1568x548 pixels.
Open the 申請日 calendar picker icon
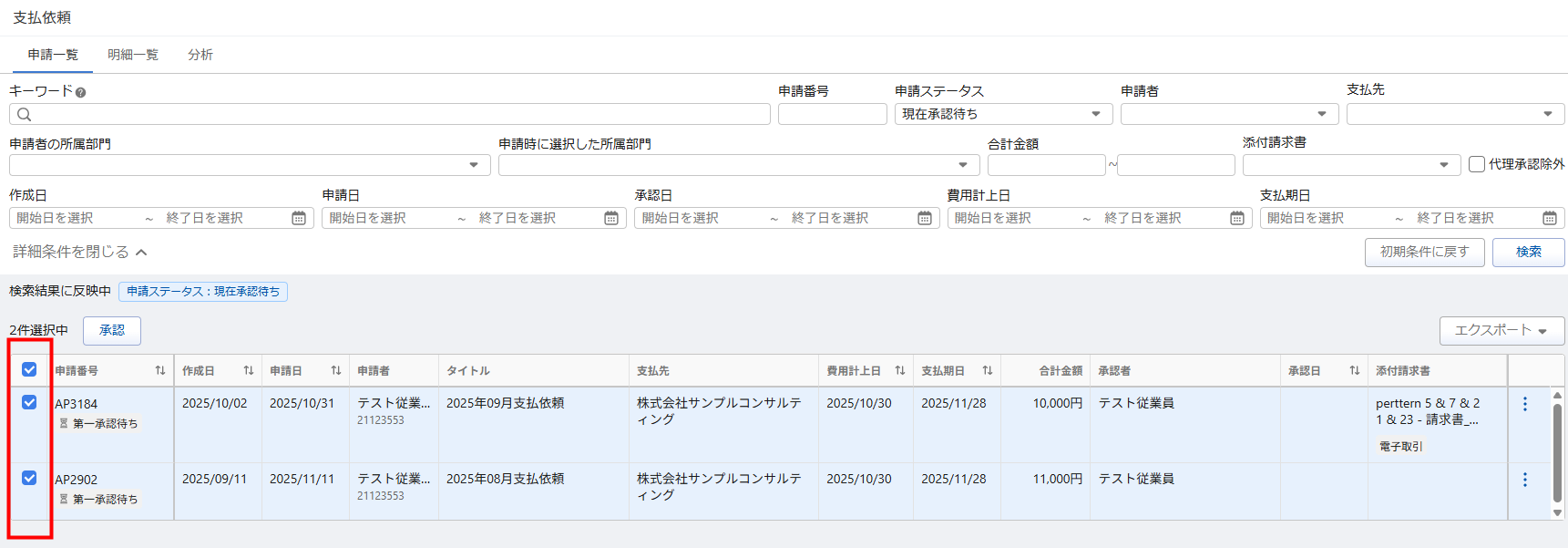[611, 218]
